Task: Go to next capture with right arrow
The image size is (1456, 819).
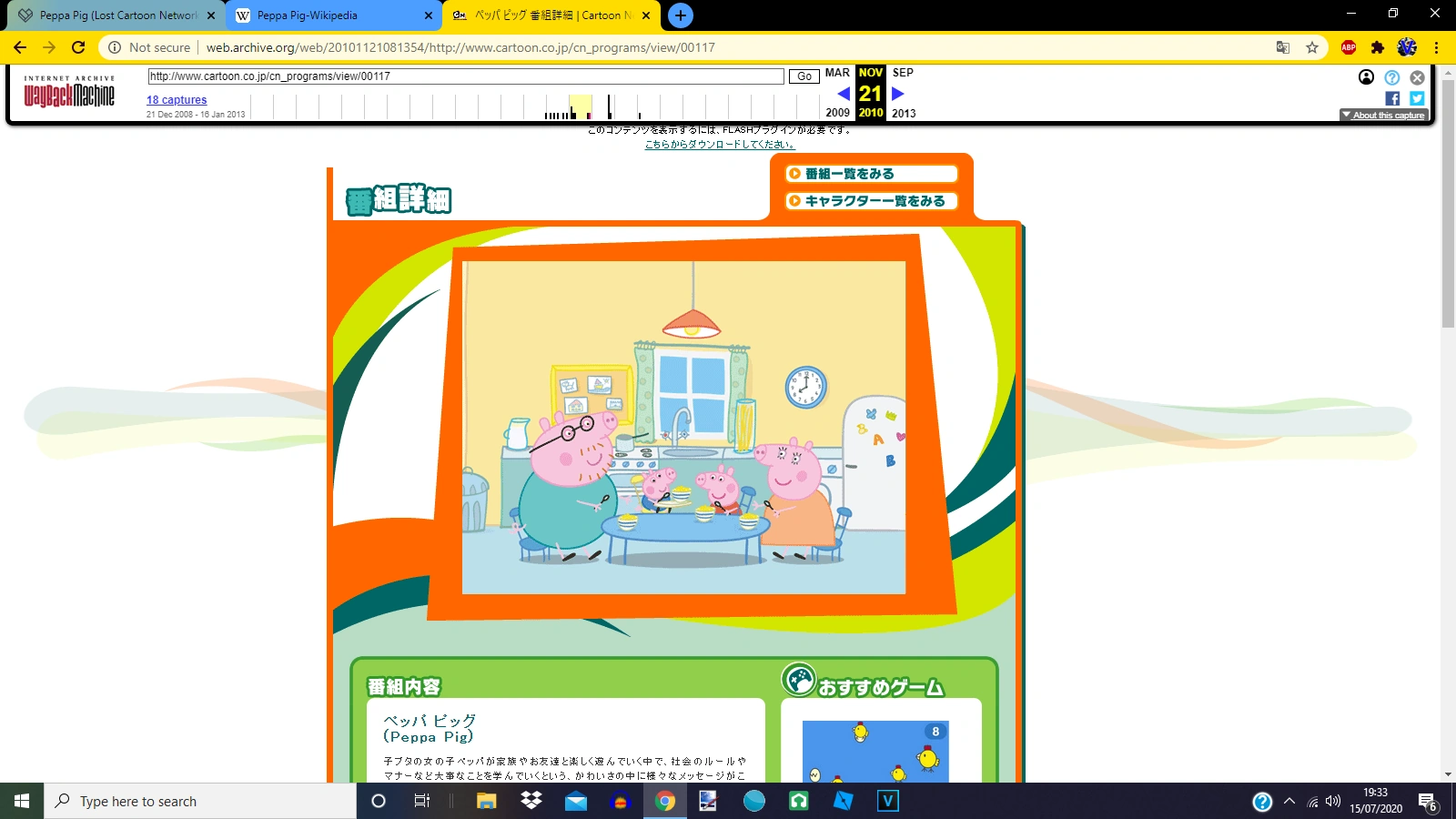Action: point(898,94)
